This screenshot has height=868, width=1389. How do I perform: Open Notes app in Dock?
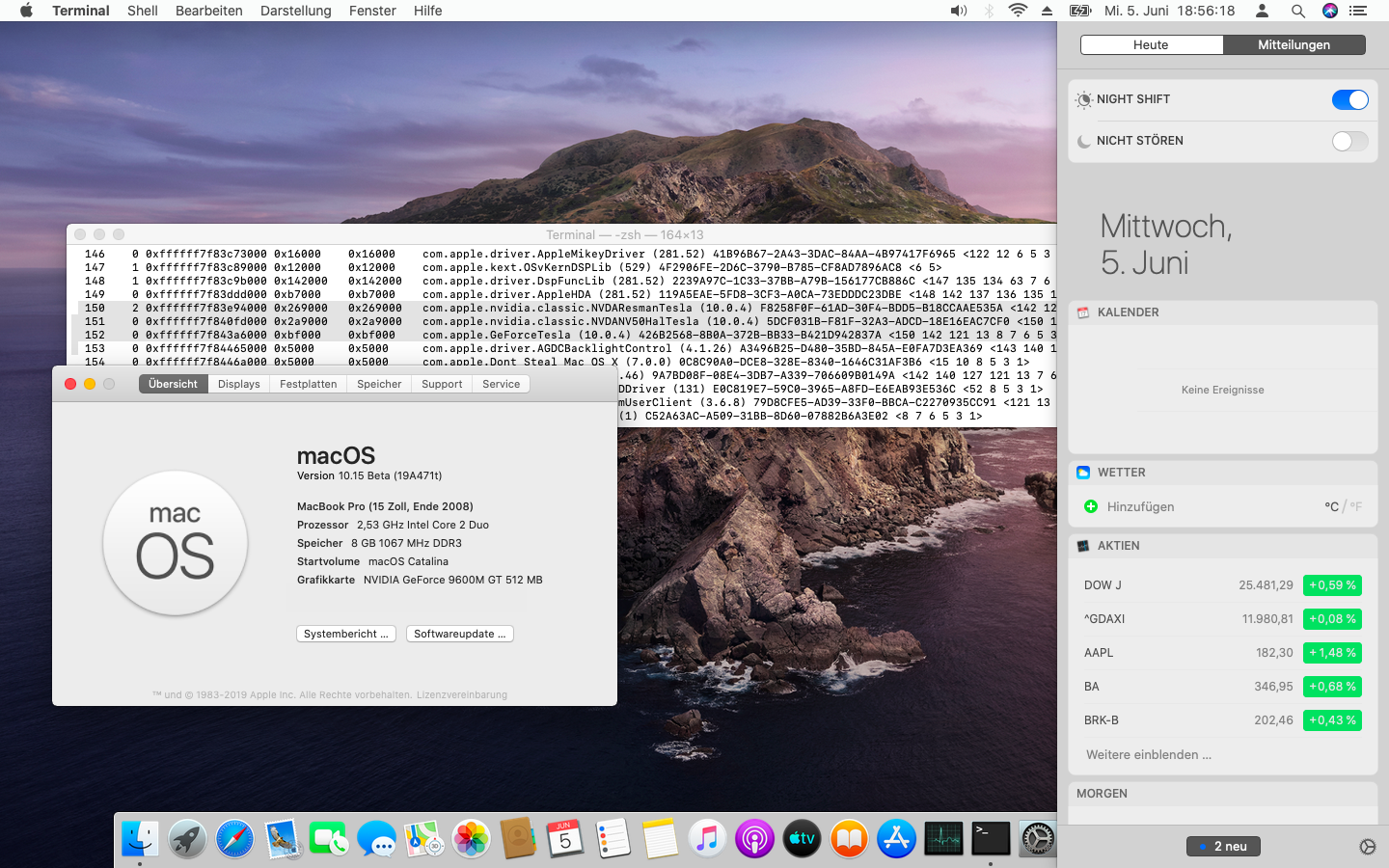[660, 838]
